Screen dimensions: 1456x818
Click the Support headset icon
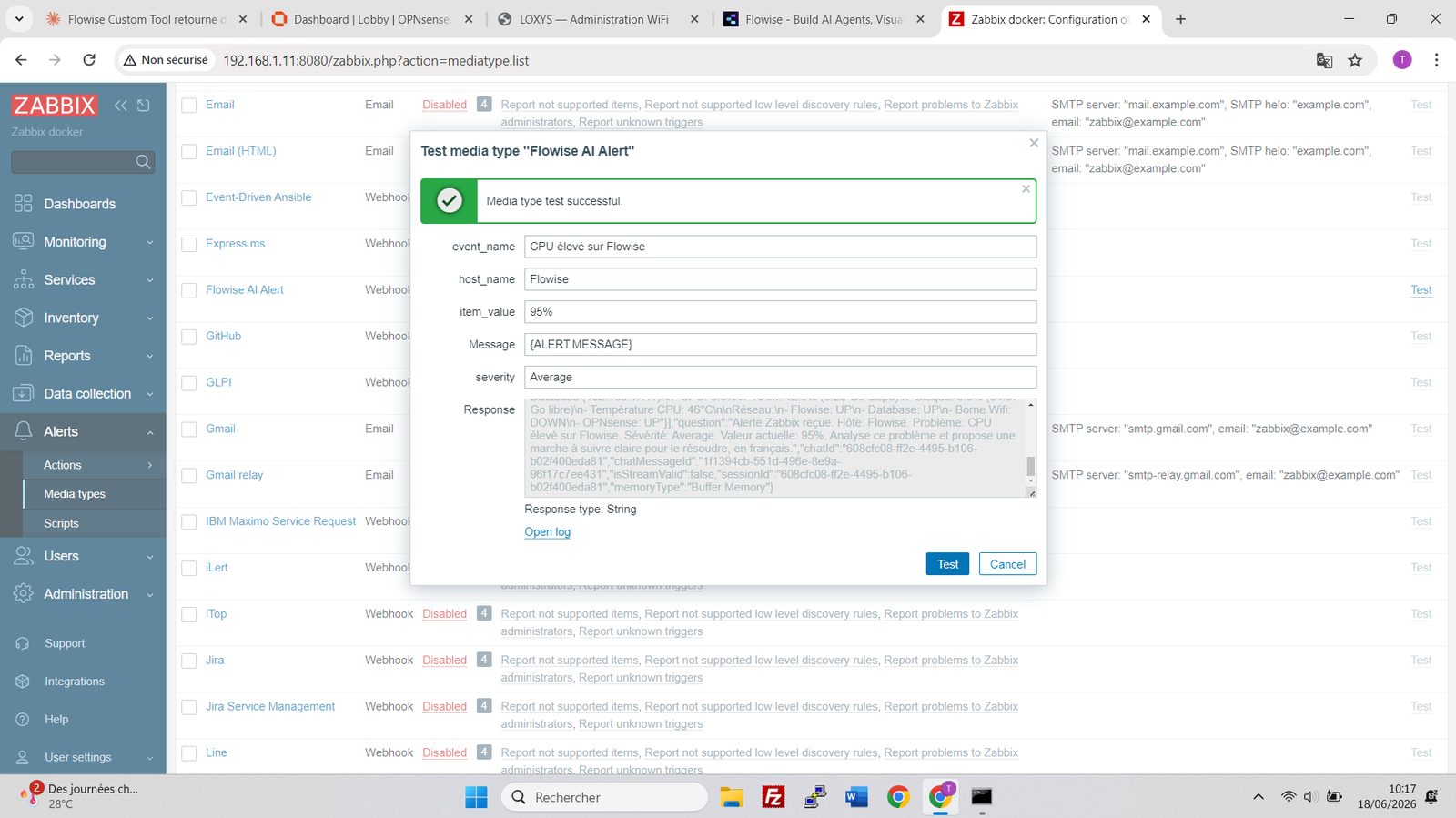coord(23,643)
